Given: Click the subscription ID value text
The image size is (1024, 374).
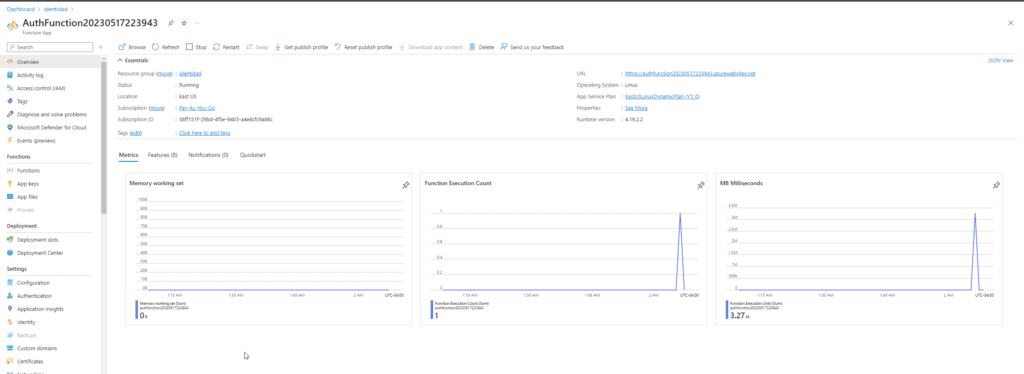Looking at the screenshot, I should point(225,119).
